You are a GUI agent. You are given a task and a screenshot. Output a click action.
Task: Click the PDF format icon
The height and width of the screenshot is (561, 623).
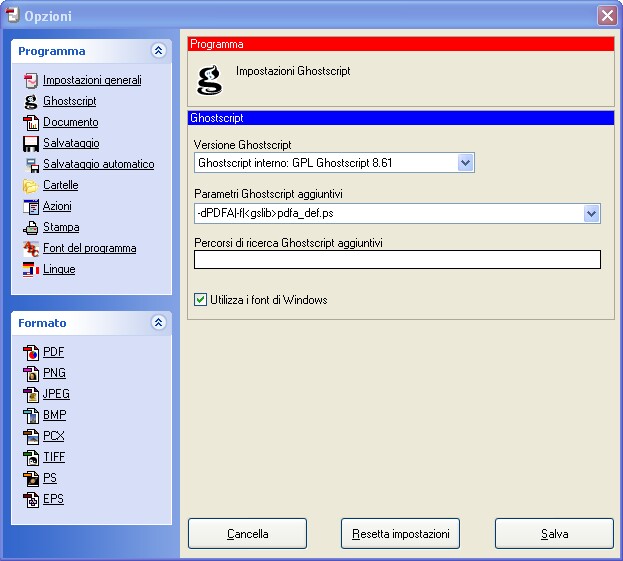[x=31, y=352]
